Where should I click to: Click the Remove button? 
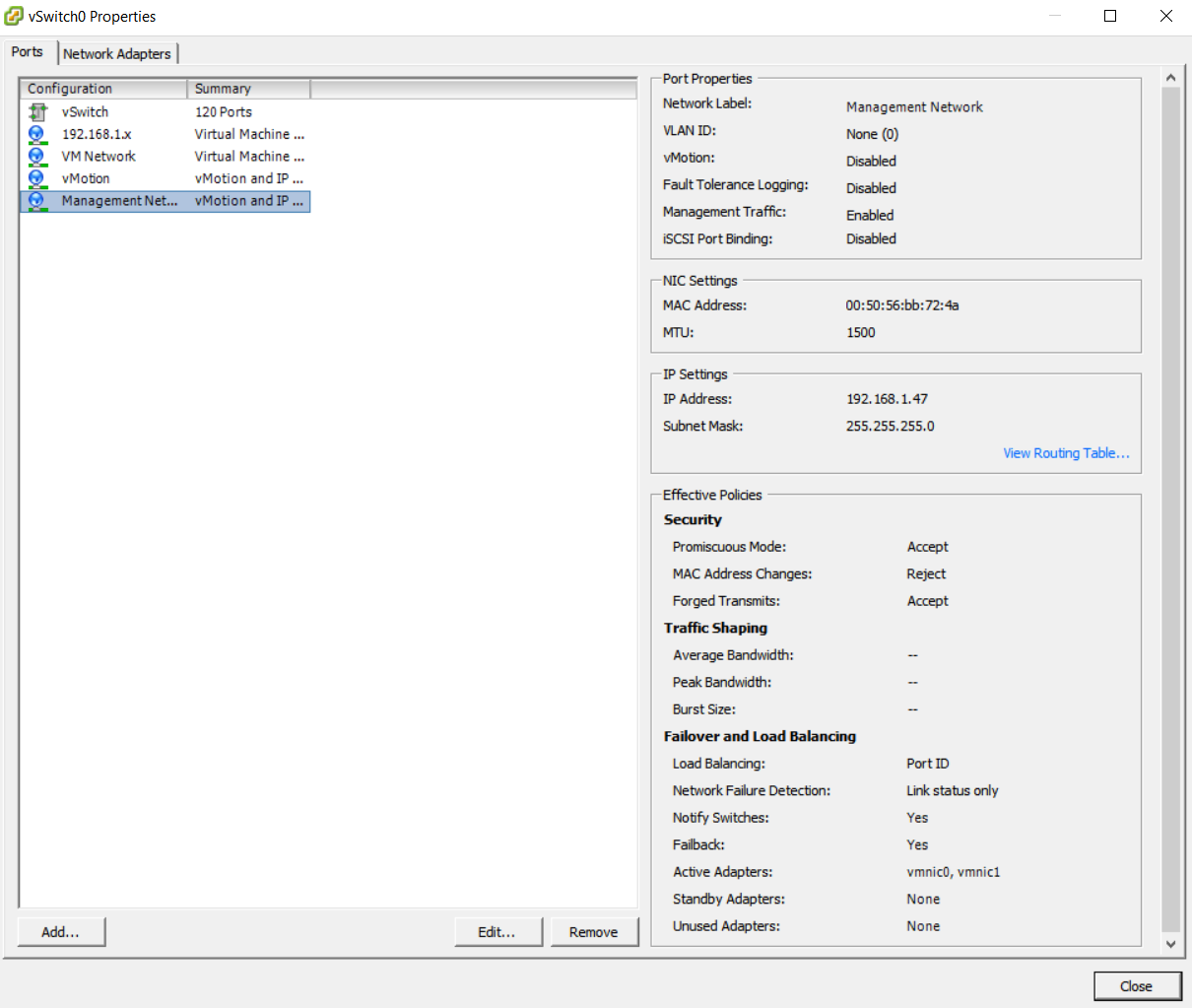click(x=594, y=931)
